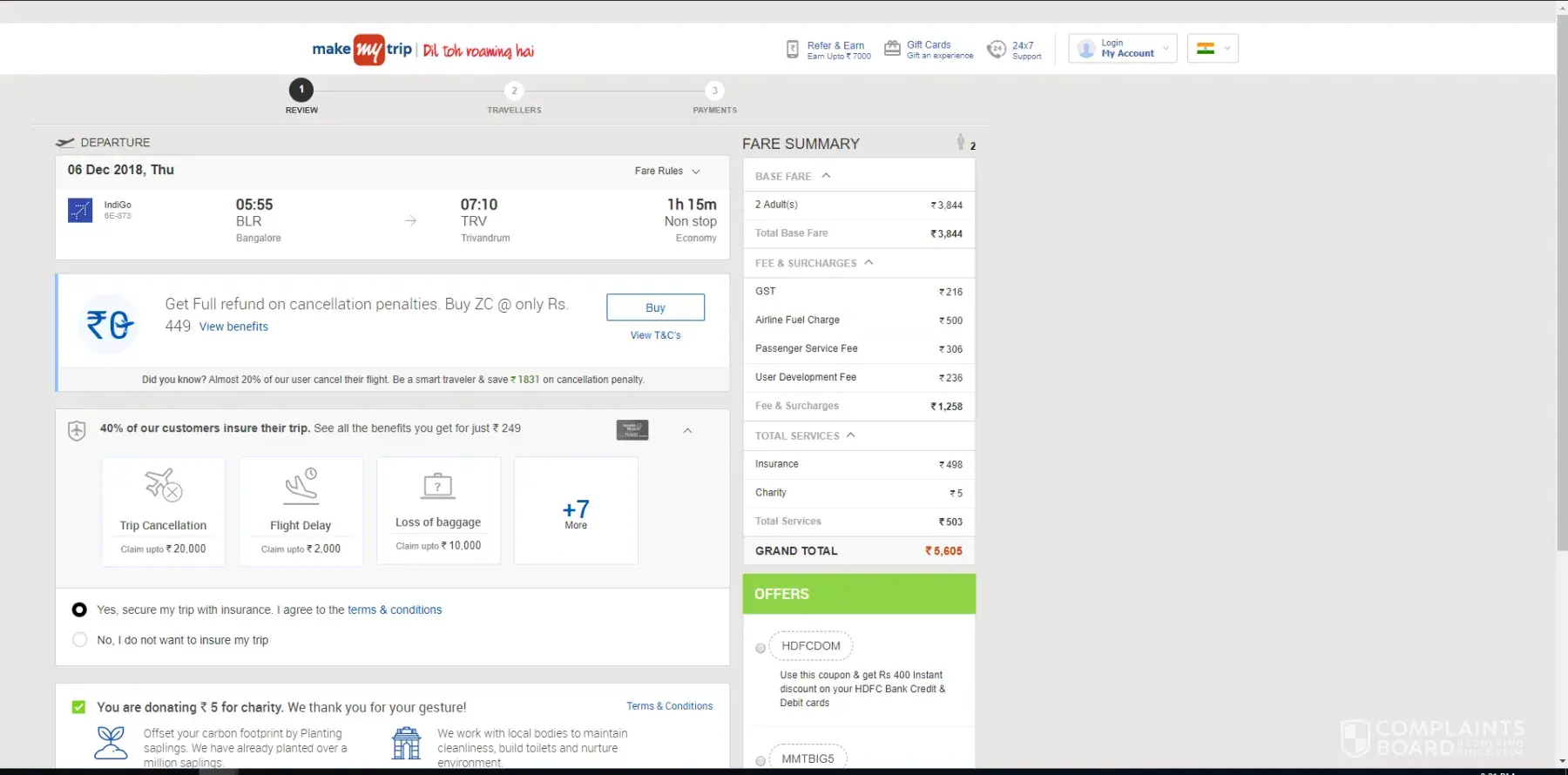Viewport: 1568px width, 775px height.
Task: Click the Refer & Earn phone icon
Action: click(793, 50)
